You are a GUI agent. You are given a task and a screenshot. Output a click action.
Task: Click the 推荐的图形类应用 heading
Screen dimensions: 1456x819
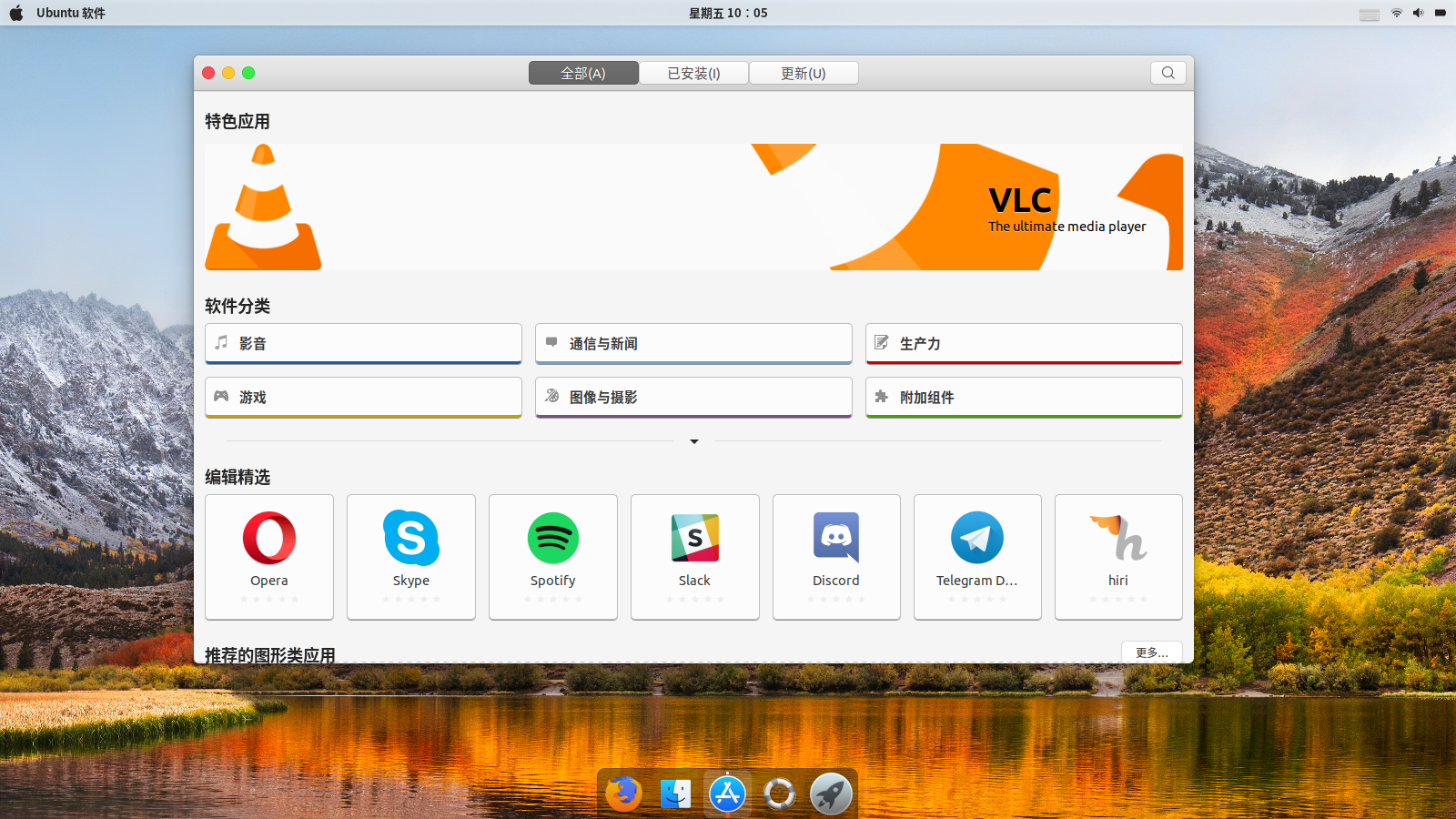270,654
